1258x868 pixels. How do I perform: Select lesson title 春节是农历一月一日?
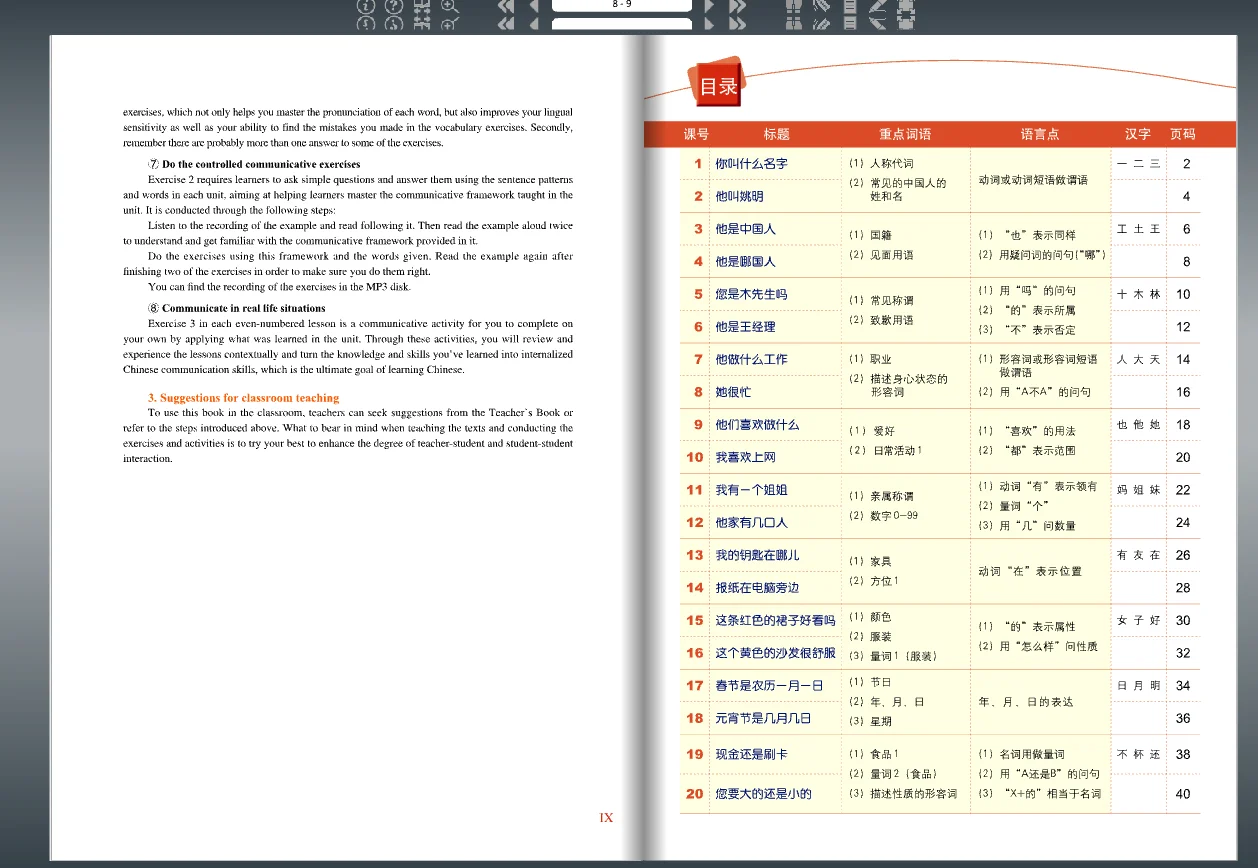click(769, 686)
